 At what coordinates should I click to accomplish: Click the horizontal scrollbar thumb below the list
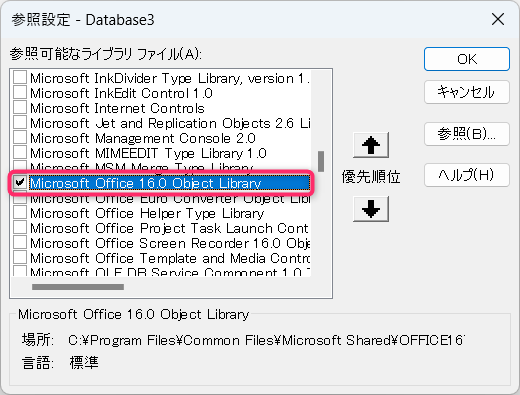coord(78,287)
